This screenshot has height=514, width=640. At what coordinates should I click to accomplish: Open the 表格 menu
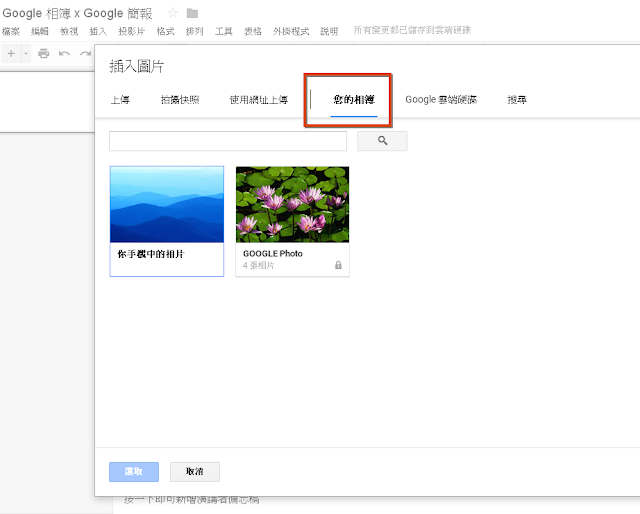point(253,31)
